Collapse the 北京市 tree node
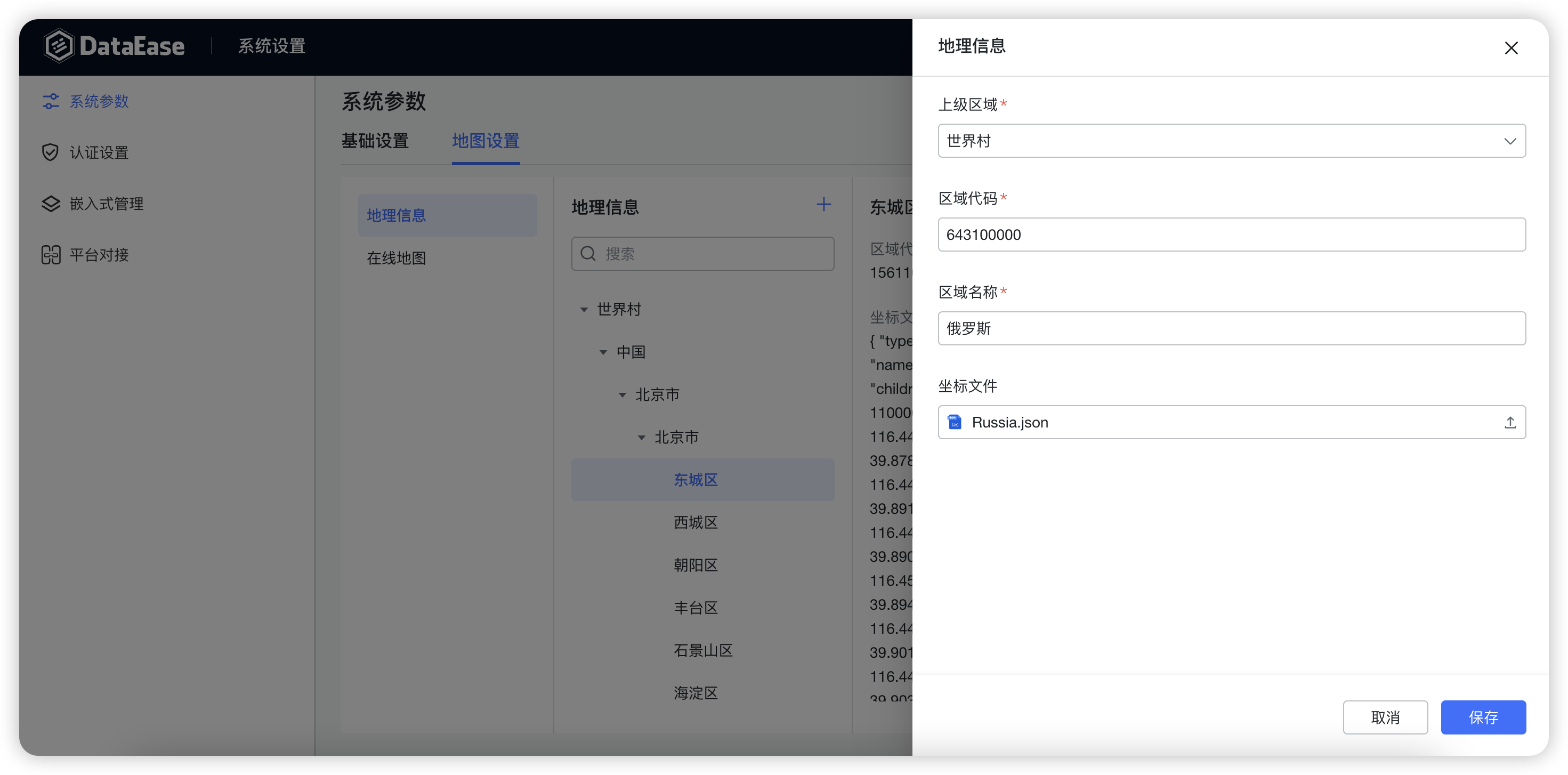This screenshot has width=1568, height=775. [x=622, y=394]
